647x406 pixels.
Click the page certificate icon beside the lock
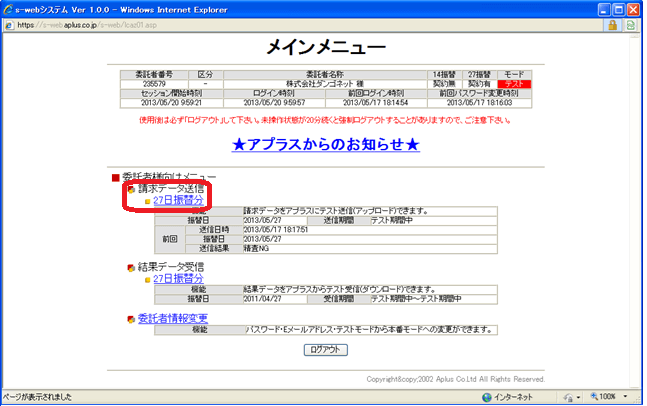point(631,25)
